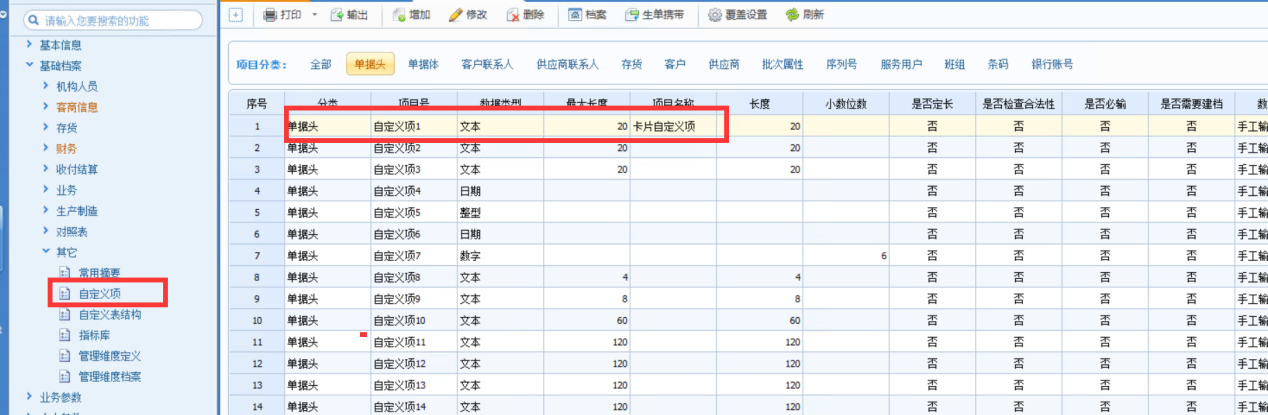Click the 覆盖设置 gear icon

pyautogui.click(x=715, y=15)
